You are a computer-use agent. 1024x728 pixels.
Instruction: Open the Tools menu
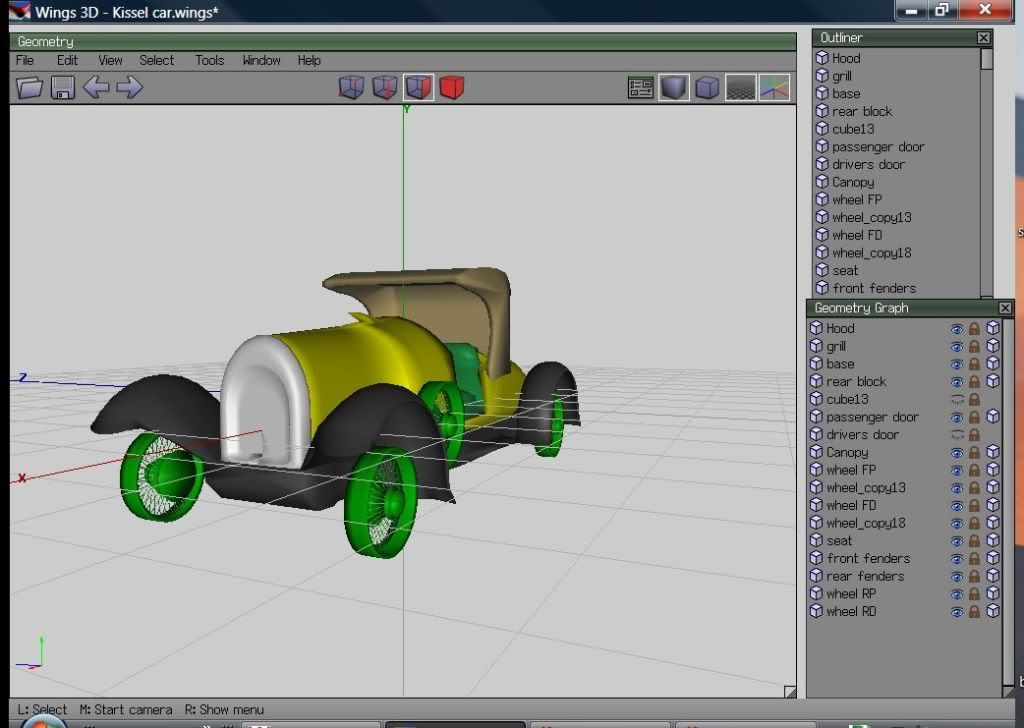[x=209, y=60]
